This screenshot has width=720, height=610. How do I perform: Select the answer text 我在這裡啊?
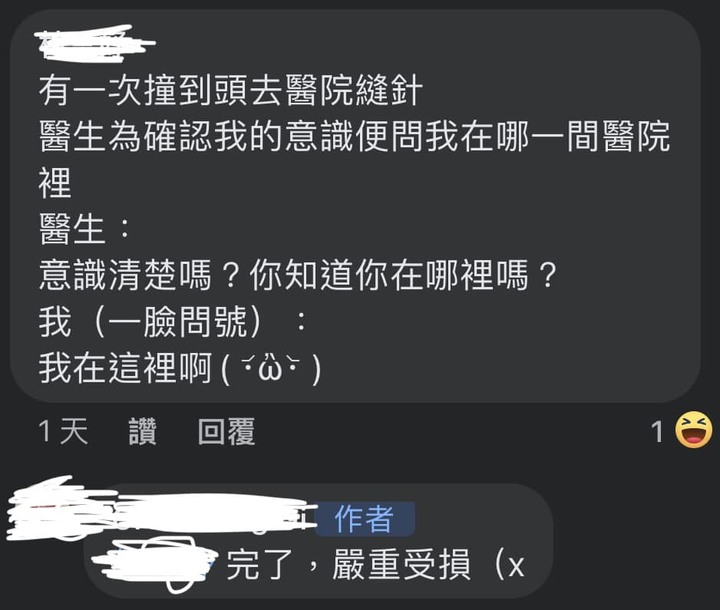point(125,369)
